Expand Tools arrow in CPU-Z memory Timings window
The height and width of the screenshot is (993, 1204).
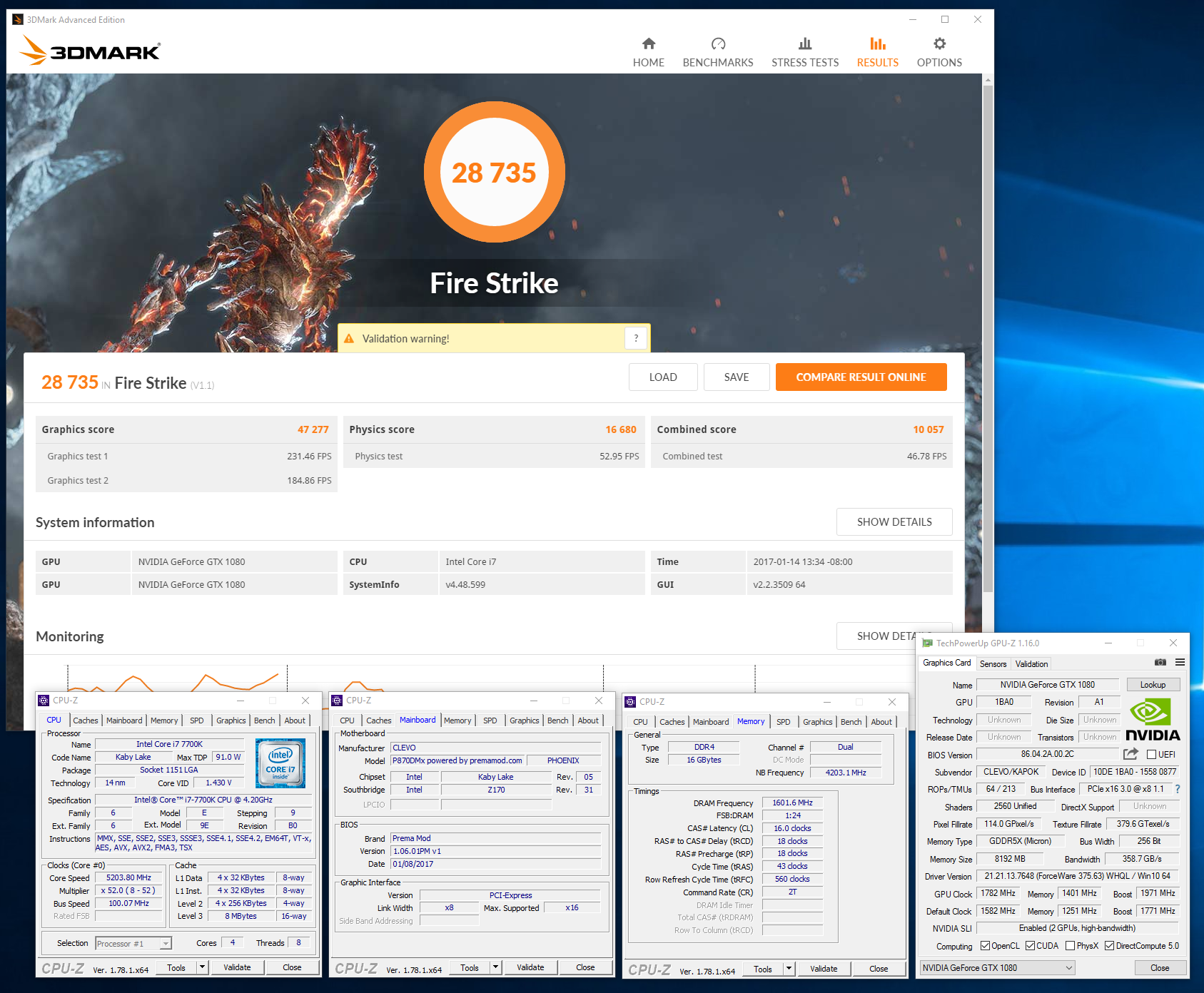pos(789,969)
